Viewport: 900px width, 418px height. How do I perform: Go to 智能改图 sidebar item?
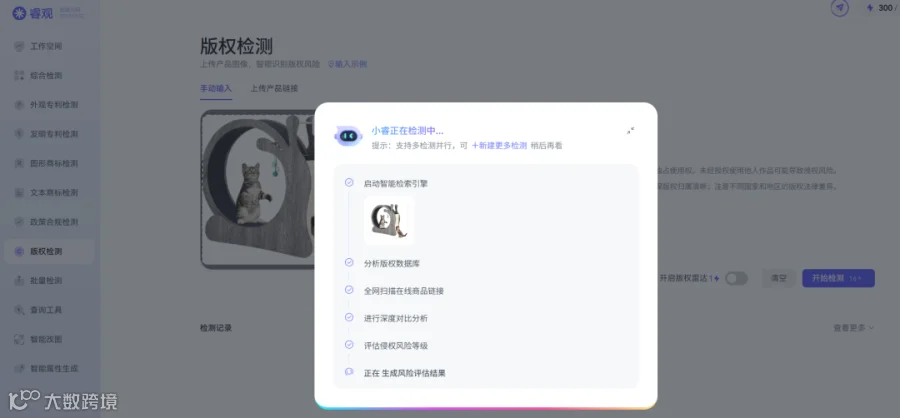coord(49,339)
